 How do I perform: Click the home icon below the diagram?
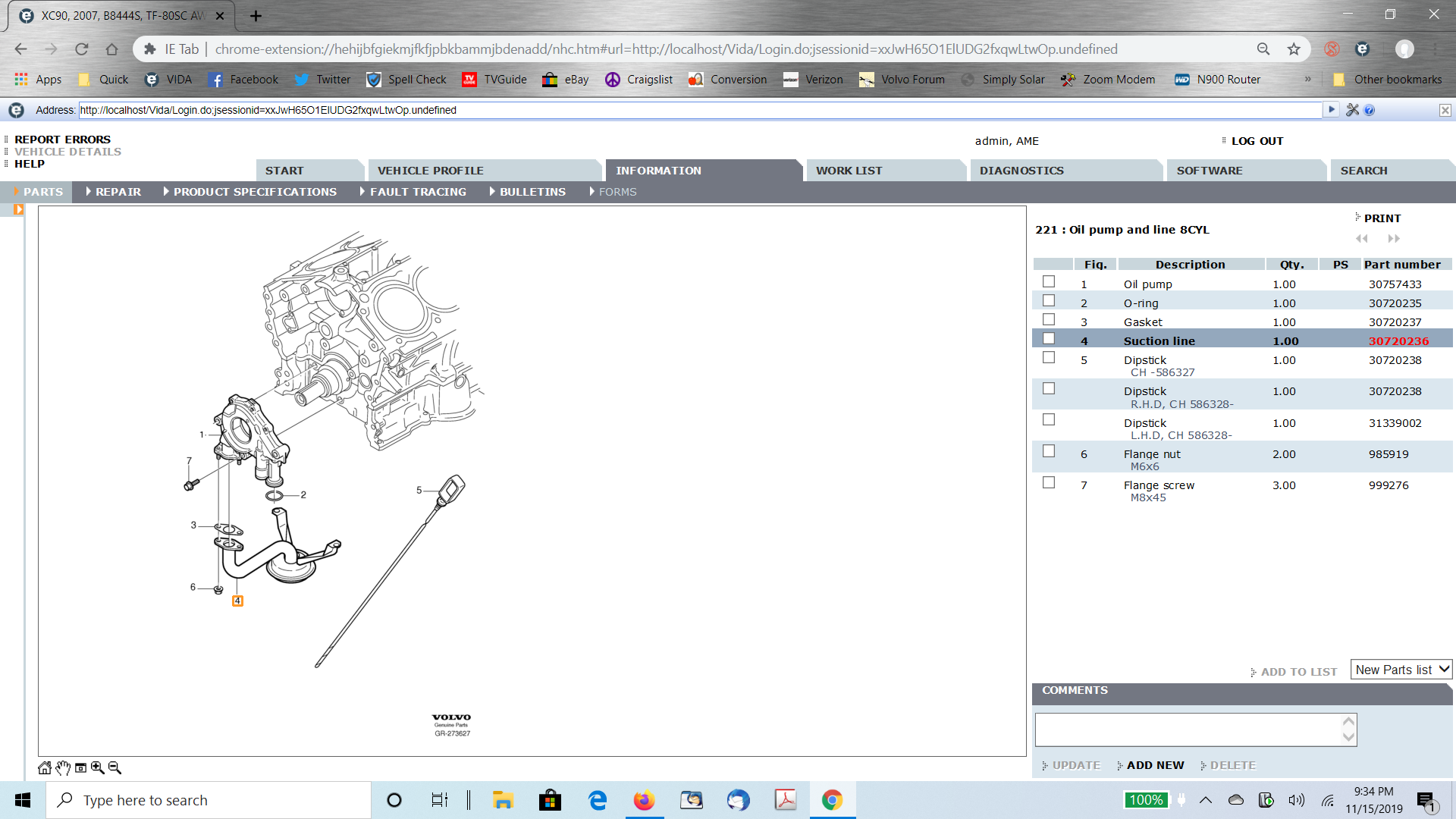[x=45, y=767]
